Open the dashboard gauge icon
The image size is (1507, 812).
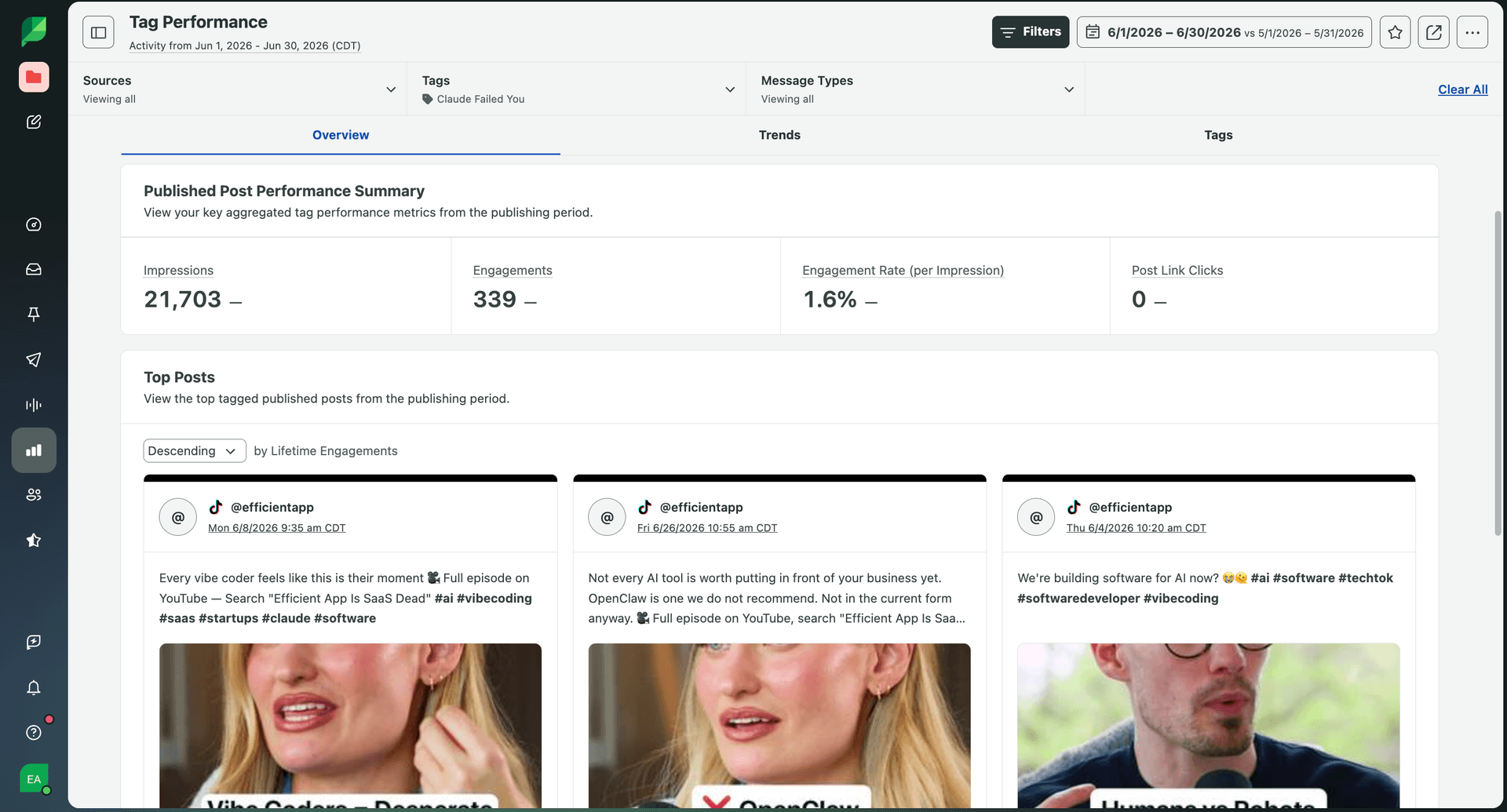[x=34, y=224]
